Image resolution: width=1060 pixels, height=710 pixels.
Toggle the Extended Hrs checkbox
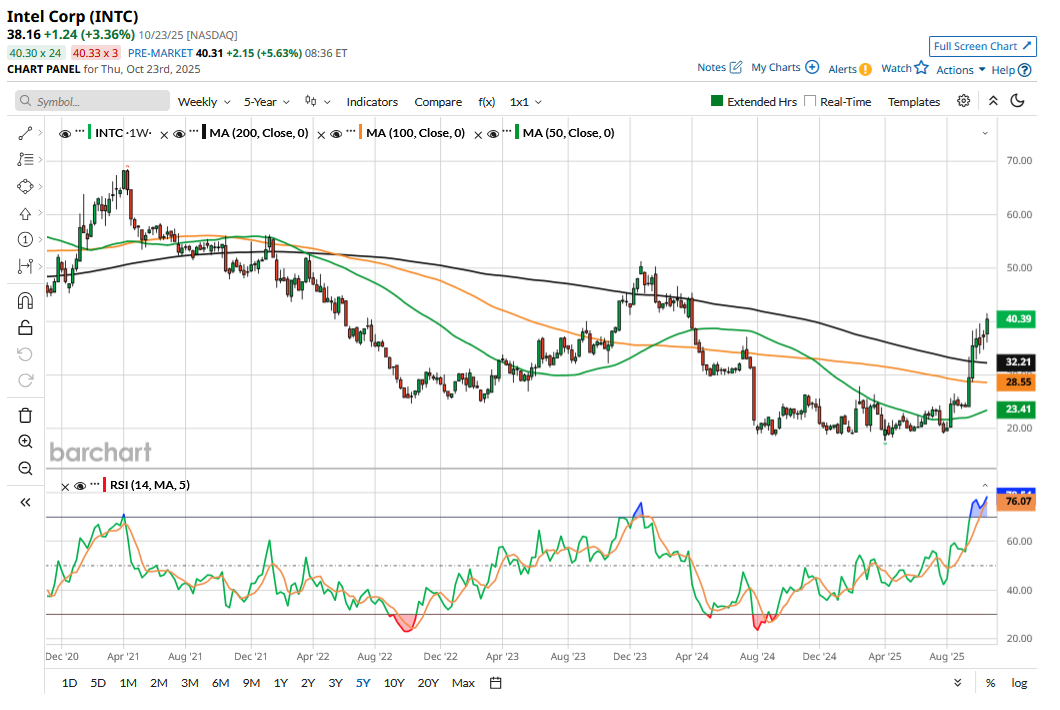[716, 102]
